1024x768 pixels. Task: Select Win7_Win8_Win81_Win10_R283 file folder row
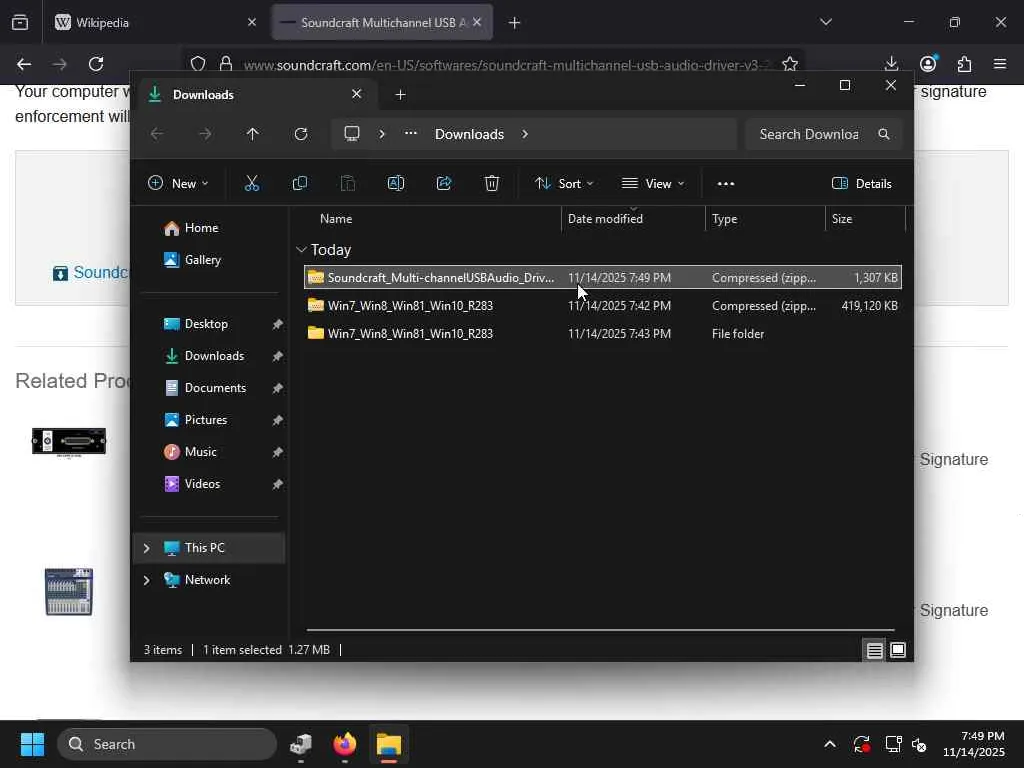(603, 334)
